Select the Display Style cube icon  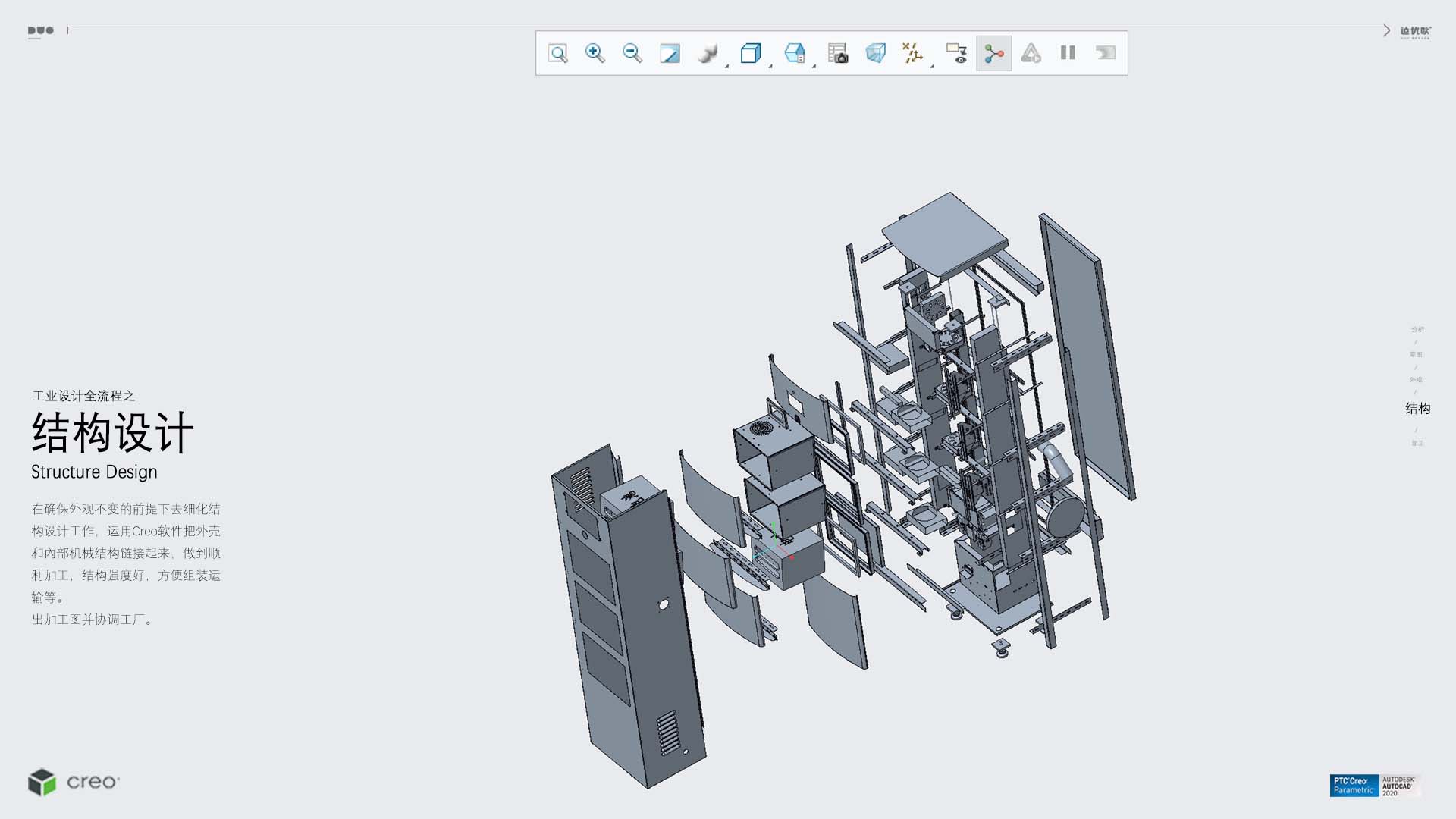click(x=750, y=53)
